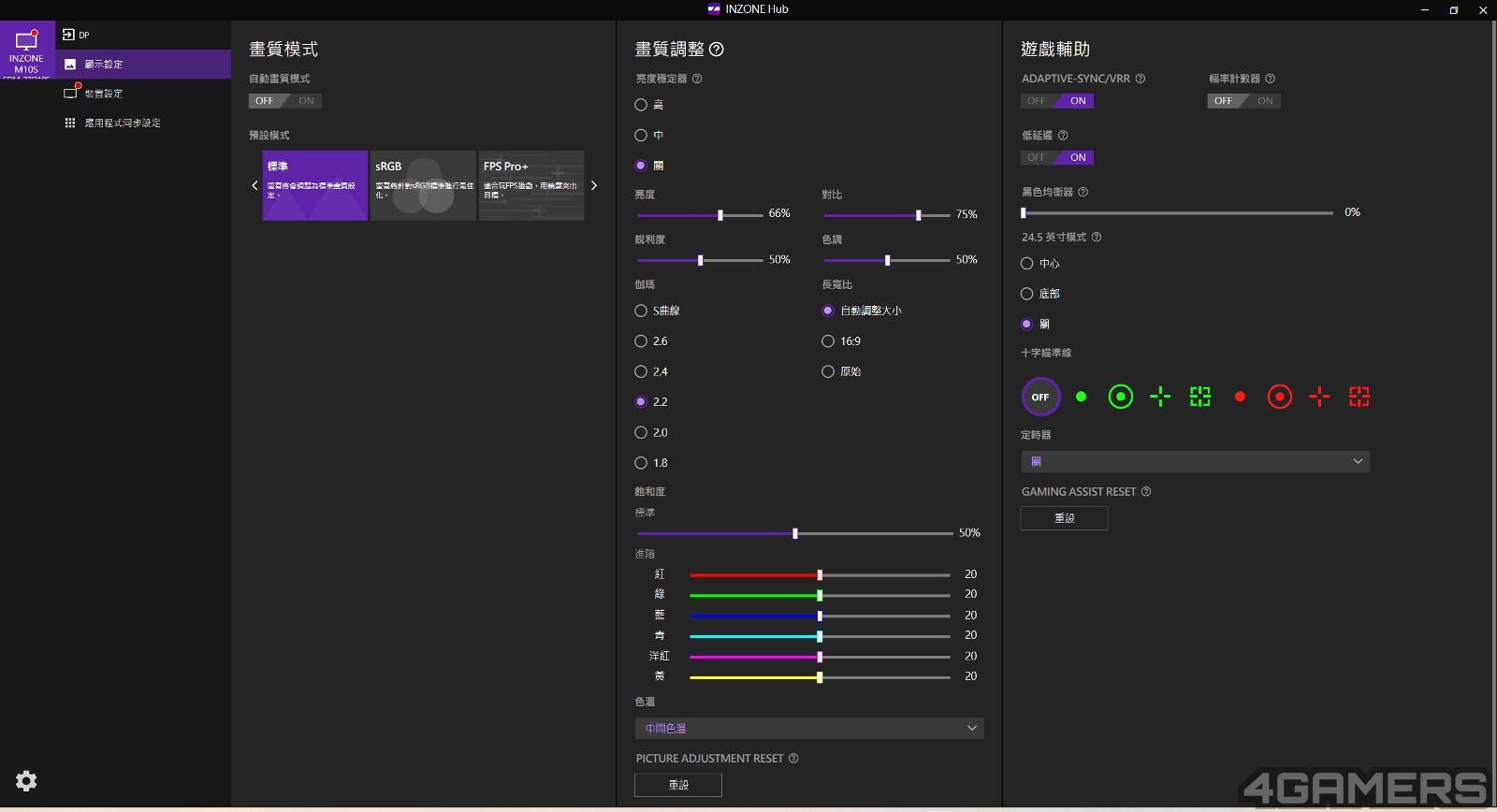
Task: Turn crosshair OFF with round button
Action: click(x=1040, y=397)
